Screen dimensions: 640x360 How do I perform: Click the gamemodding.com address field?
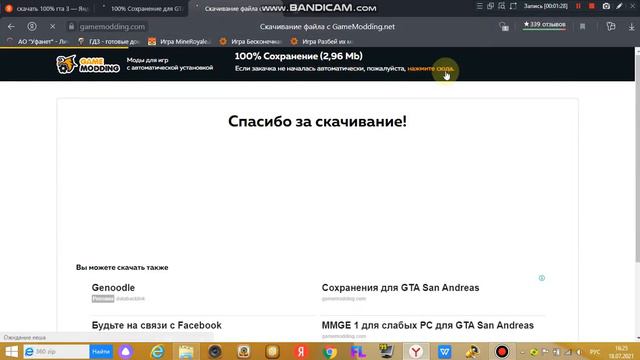coord(112,27)
